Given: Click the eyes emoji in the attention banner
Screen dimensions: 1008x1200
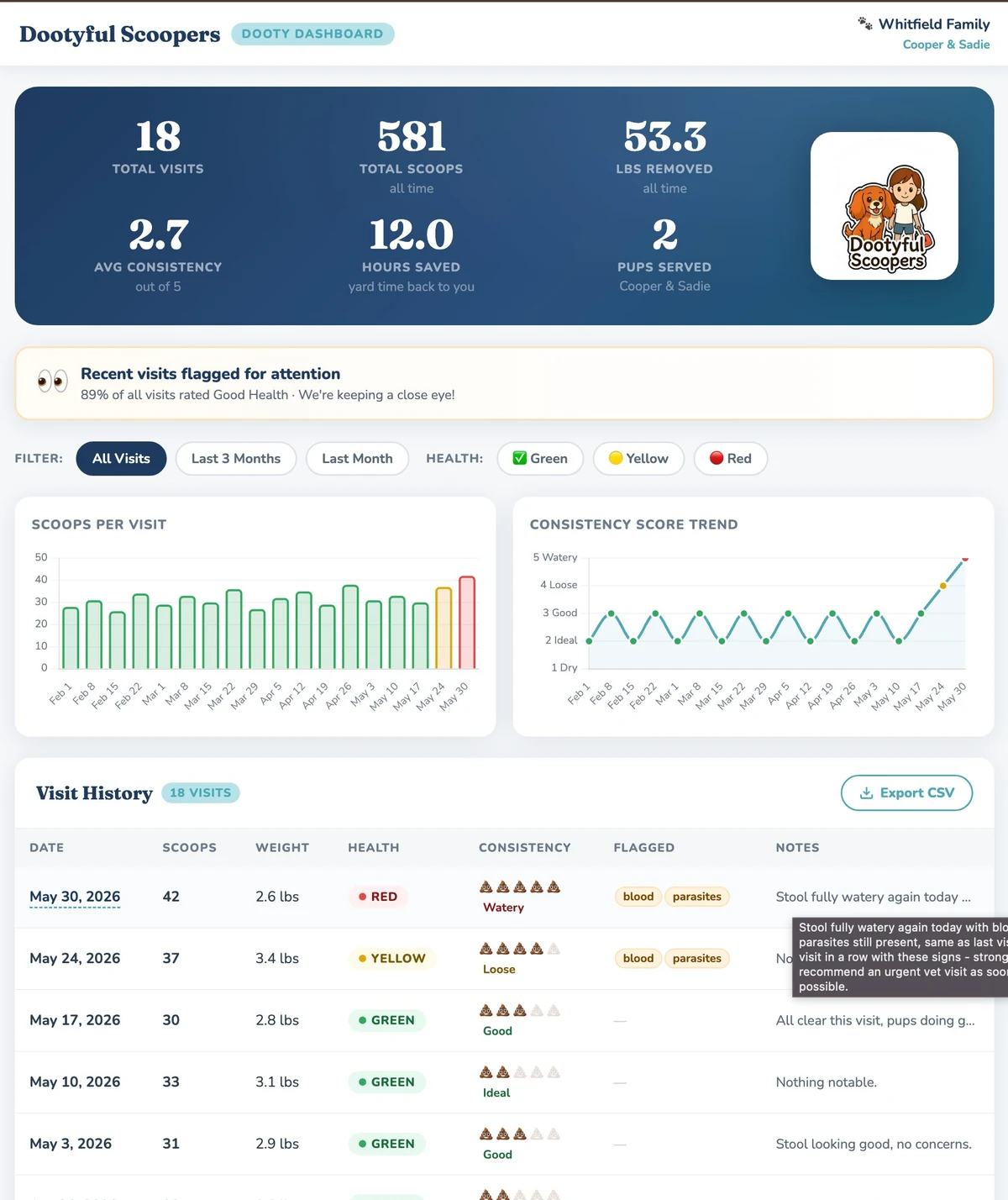Looking at the screenshot, I should pyautogui.click(x=52, y=382).
